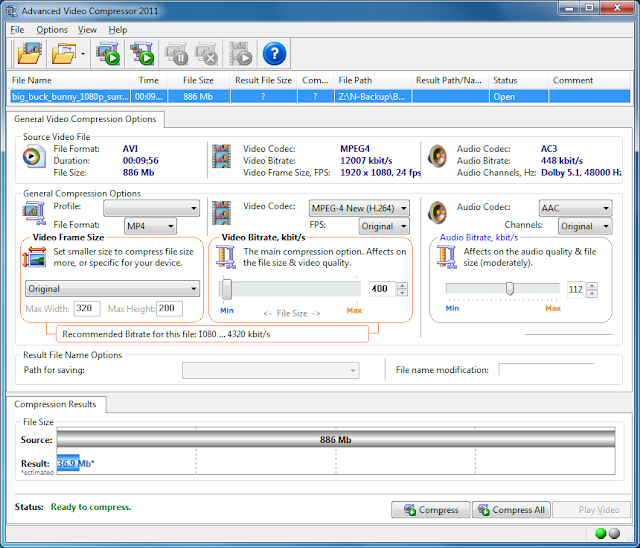
Task: Open the Video Codec H.264 dropdown
Action: click(x=359, y=208)
